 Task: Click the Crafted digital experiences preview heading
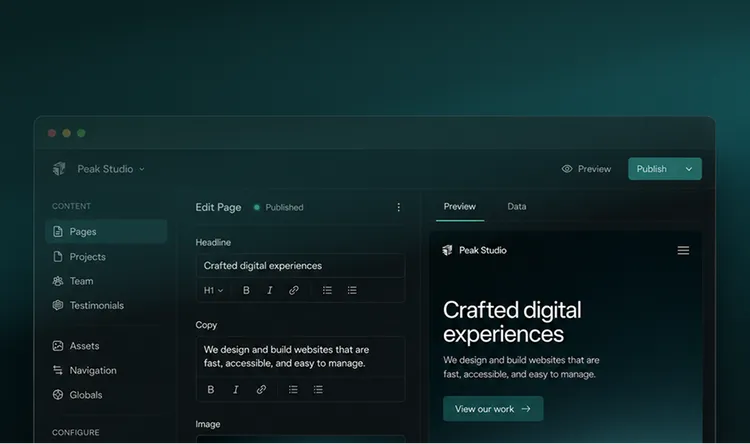click(x=512, y=322)
